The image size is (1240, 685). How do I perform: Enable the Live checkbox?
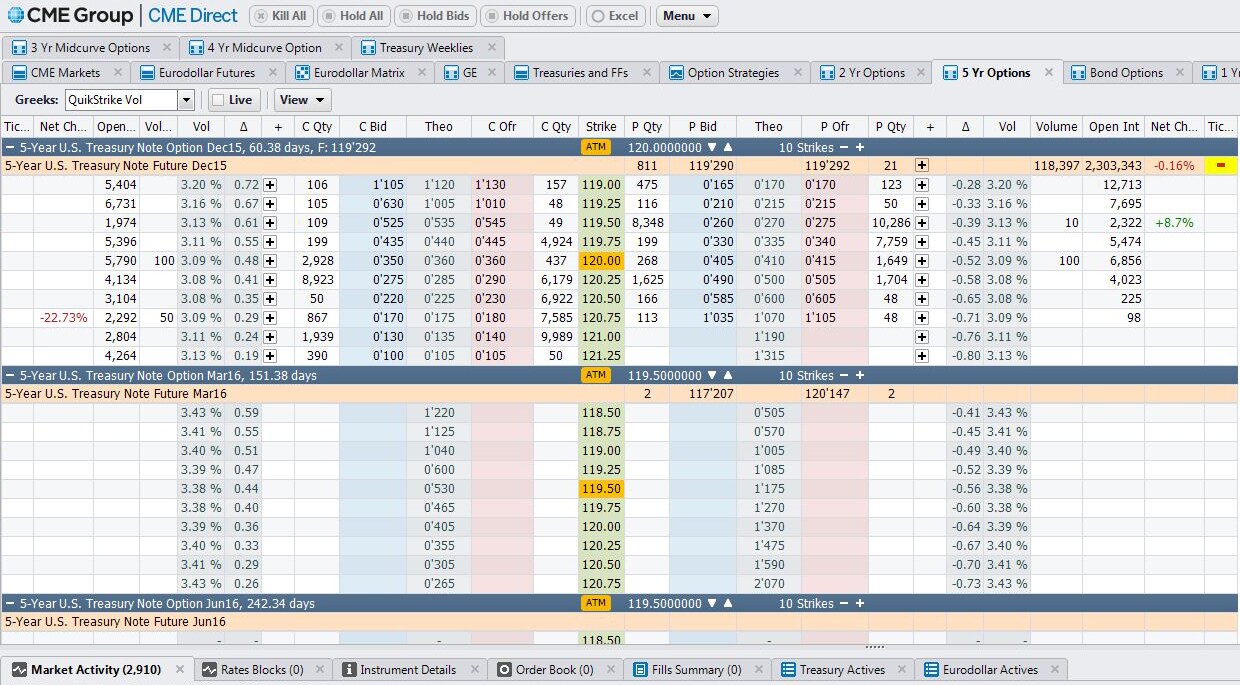218,100
